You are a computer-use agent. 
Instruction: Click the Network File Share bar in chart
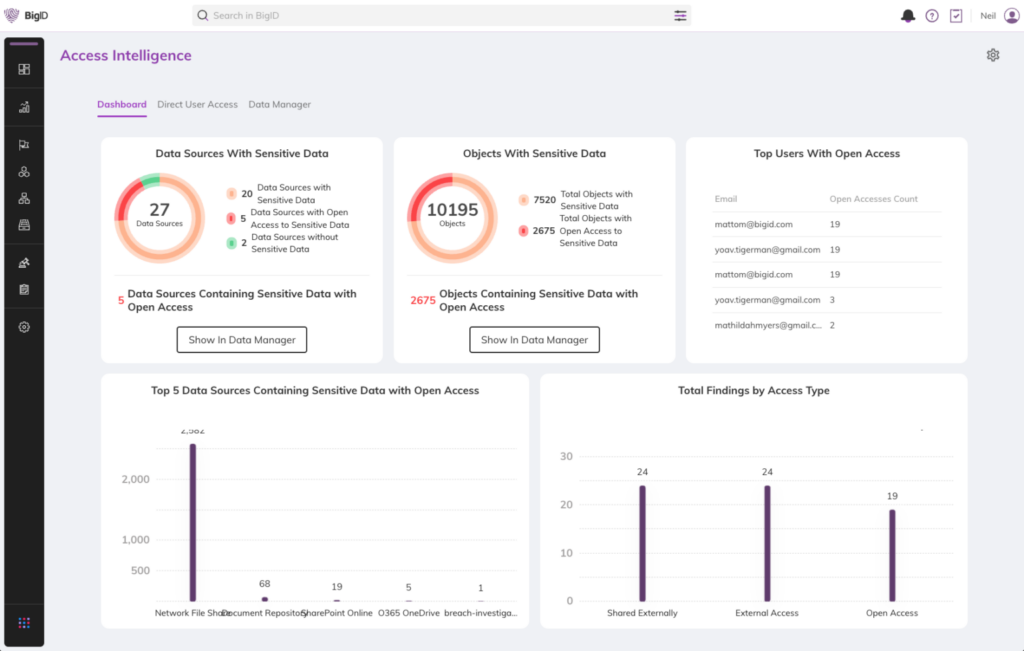point(193,522)
